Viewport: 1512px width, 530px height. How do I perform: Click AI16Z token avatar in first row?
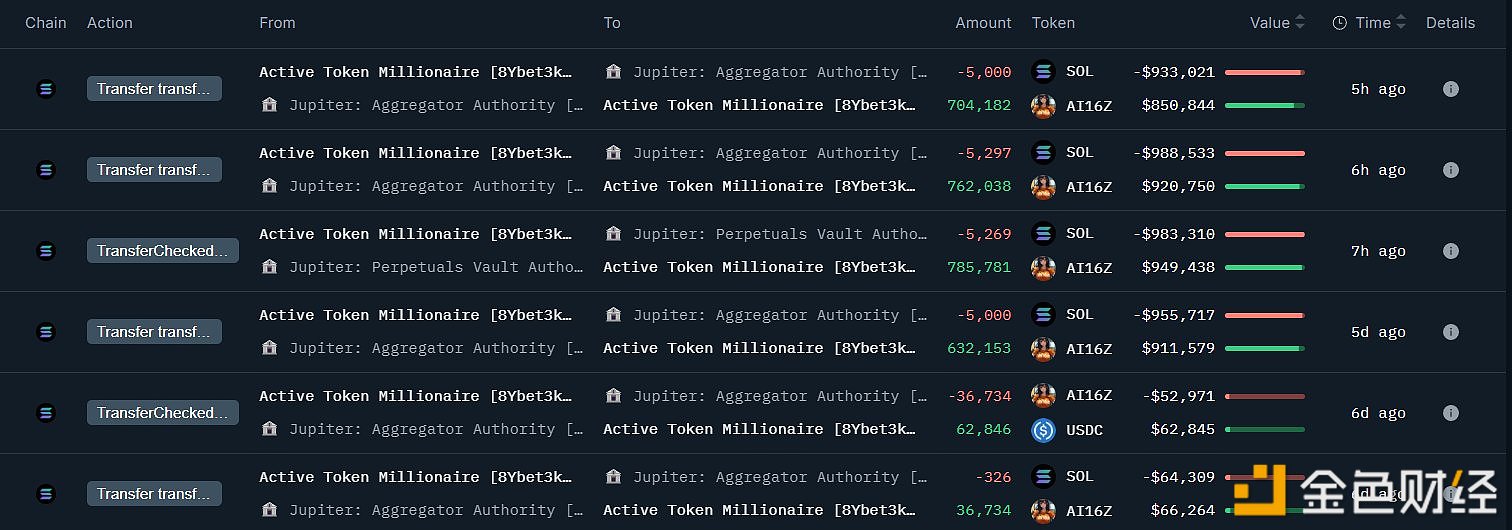[x=1043, y=106]
